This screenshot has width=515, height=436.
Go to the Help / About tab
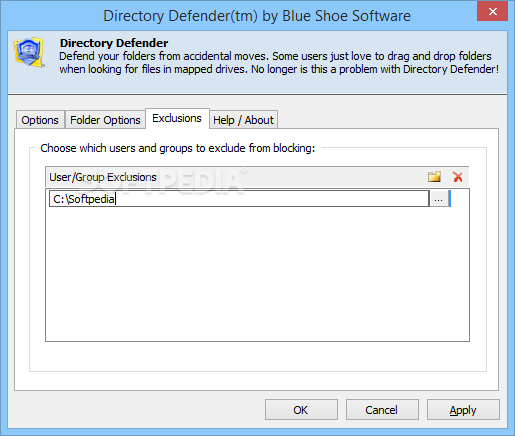pyautogui.click(x=243, y=120)
